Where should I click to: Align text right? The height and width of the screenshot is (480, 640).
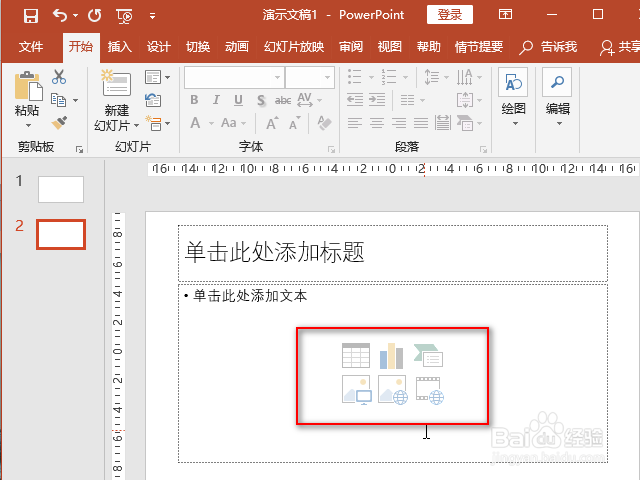point(399,123)
